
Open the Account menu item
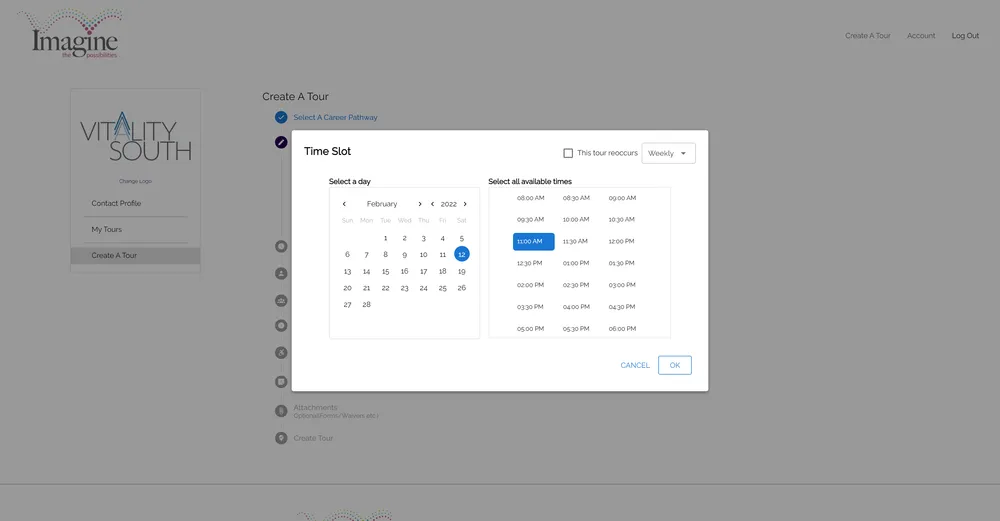(x=921, y=36)
